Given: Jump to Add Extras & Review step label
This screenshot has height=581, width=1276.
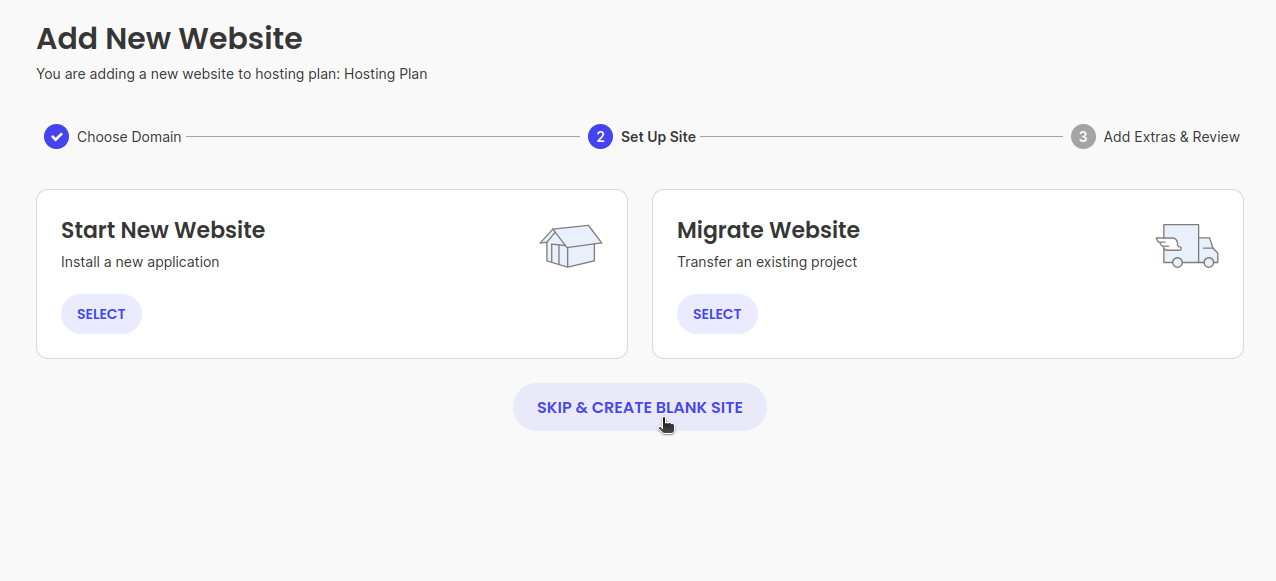Looking at the screenshot, I should (1171, 137).
